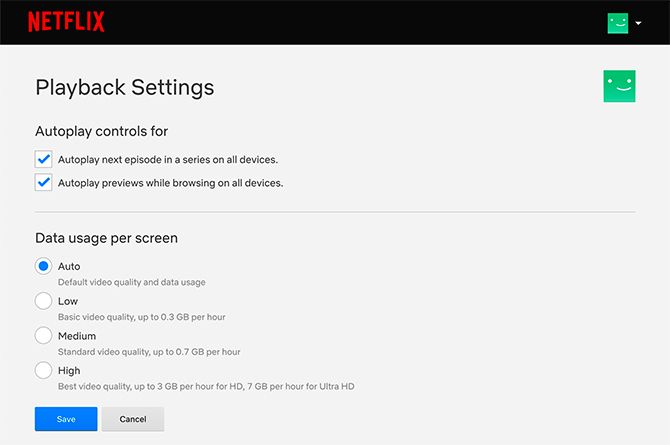670x445 pixels.
Task: Click the Netflix logo
Action: [x=66, y=22]
